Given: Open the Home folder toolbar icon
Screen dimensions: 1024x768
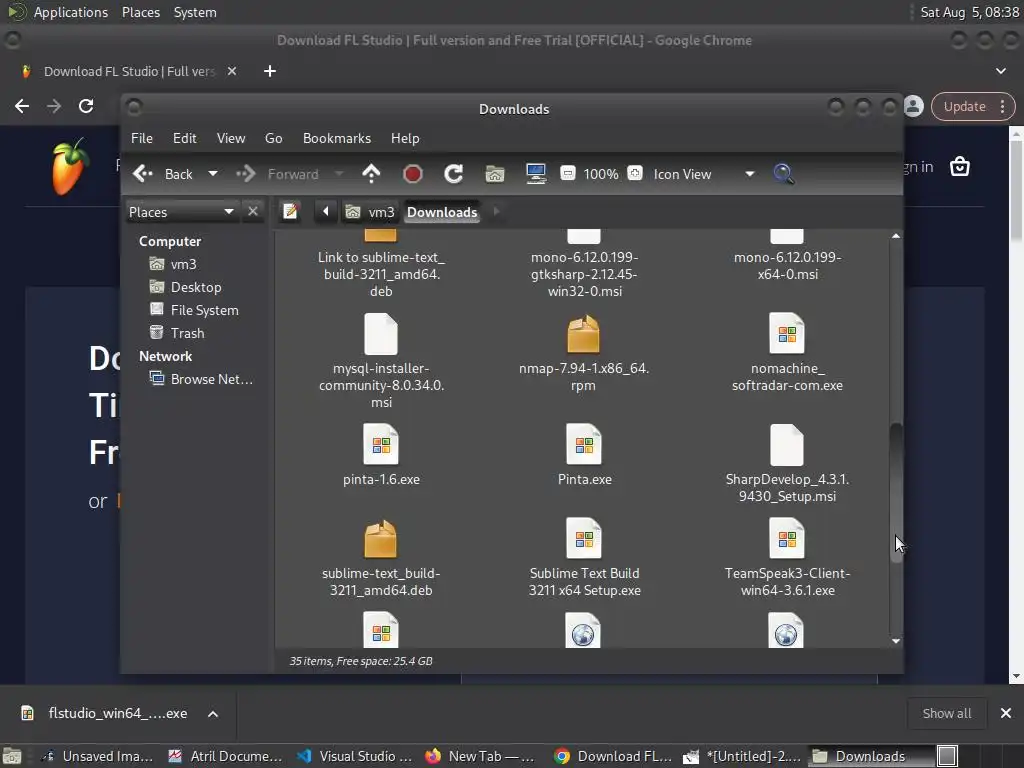Looking at the screenshot, I should coord(494,174).
